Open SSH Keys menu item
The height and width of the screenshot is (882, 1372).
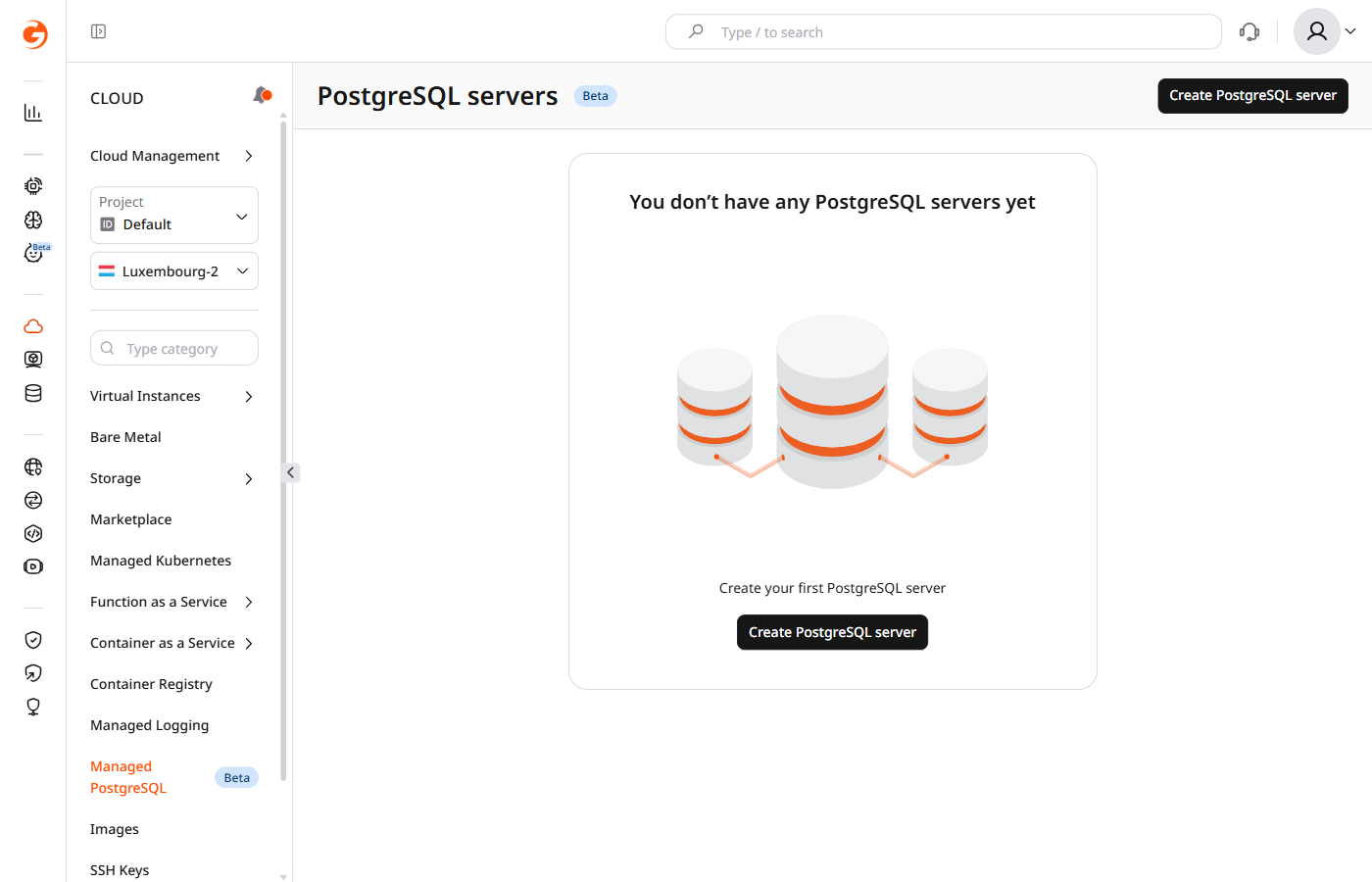[120, 870]
